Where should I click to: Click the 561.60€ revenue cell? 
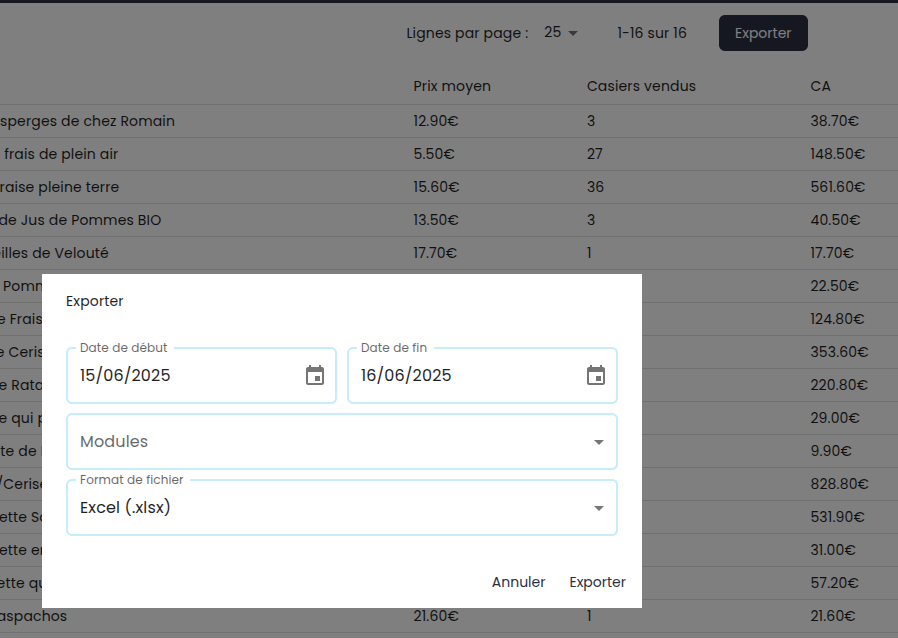837,187
